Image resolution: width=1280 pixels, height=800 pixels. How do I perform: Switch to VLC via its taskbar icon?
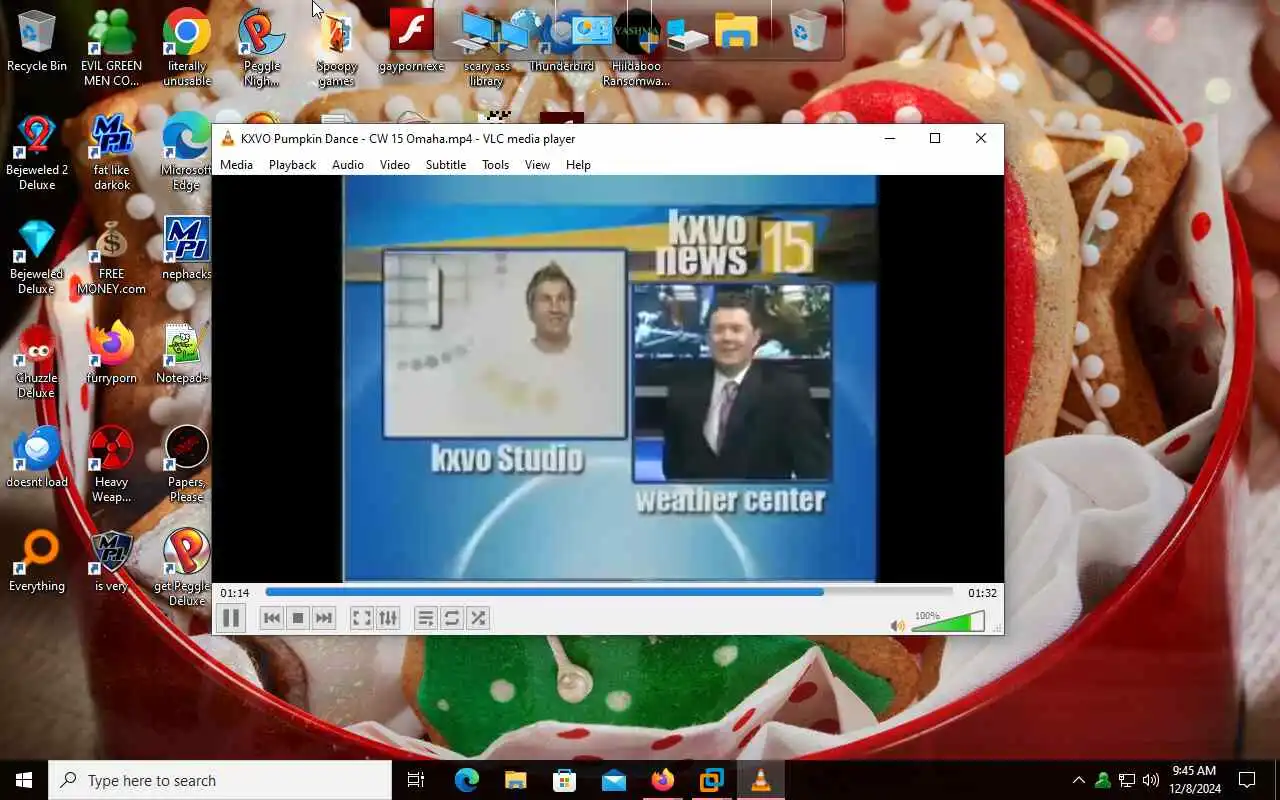tap(761, 780)
